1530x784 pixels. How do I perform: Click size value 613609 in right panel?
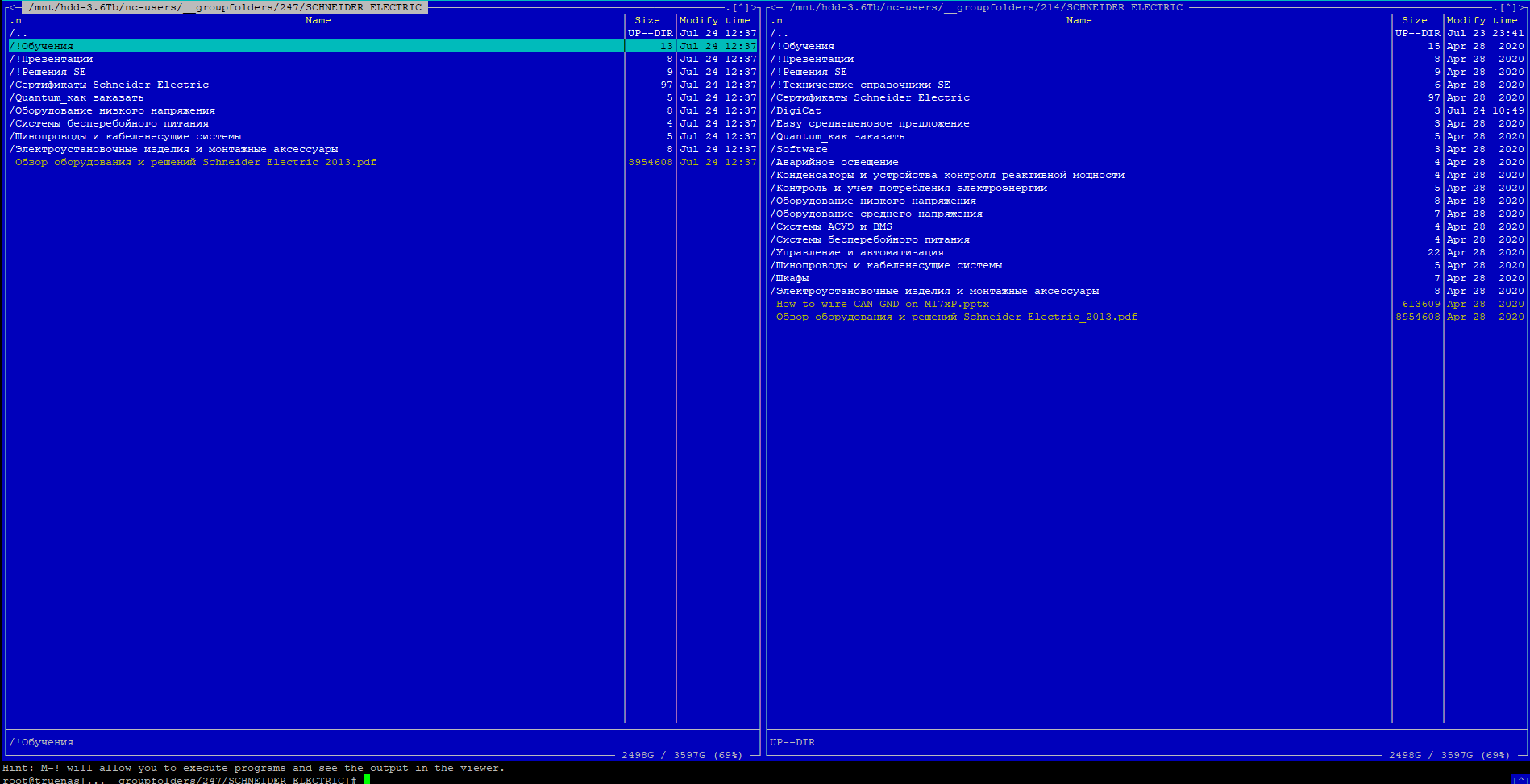pos(1420,304)
